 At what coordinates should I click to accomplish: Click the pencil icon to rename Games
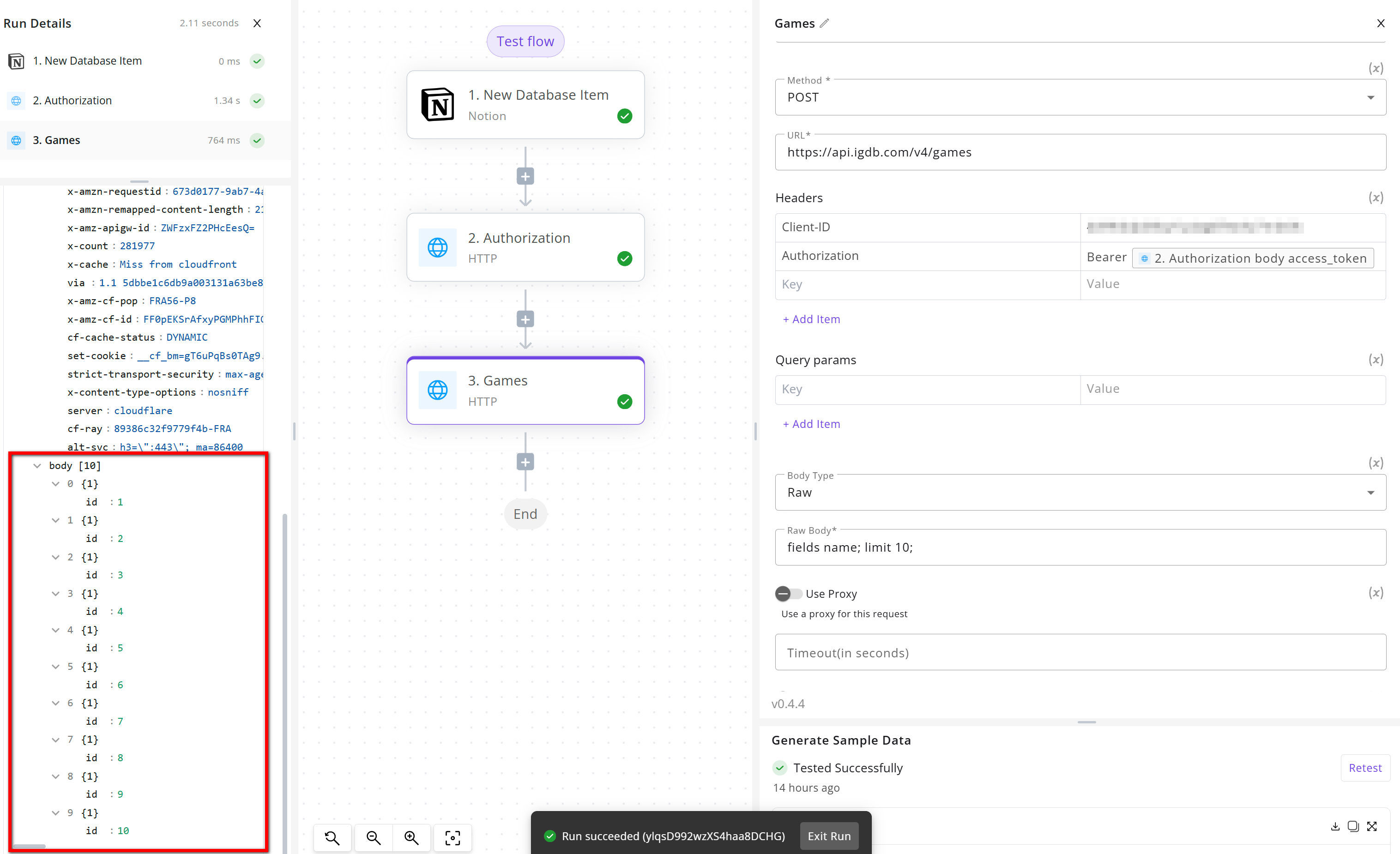824,23
